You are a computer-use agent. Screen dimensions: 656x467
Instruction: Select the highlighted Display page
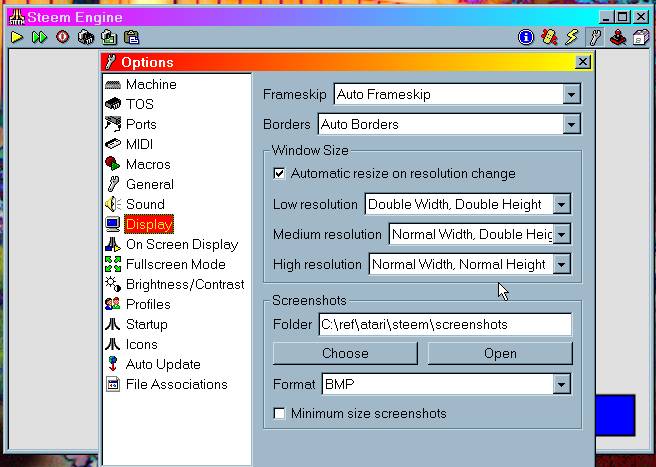point(149,224)
